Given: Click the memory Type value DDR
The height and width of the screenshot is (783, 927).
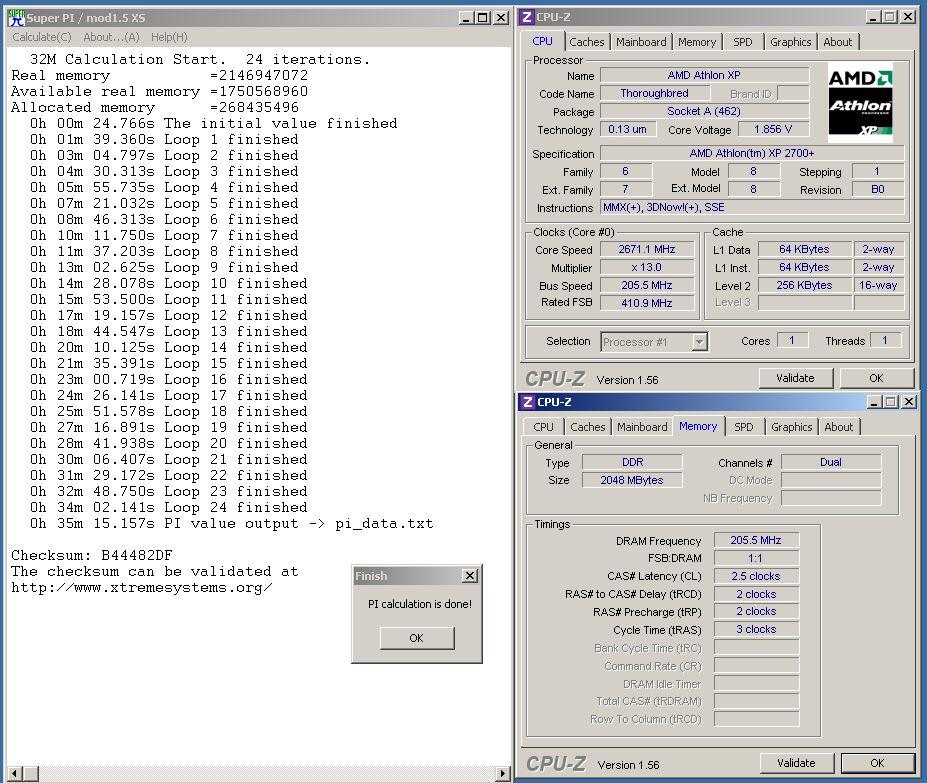Looking at the screenshot, I should pos(632,462).
